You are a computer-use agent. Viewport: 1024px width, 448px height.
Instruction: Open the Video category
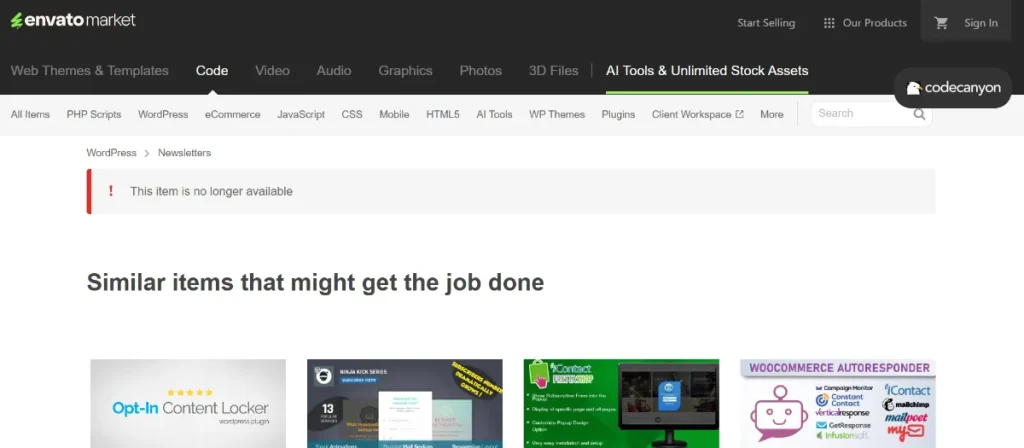(272, 71)
